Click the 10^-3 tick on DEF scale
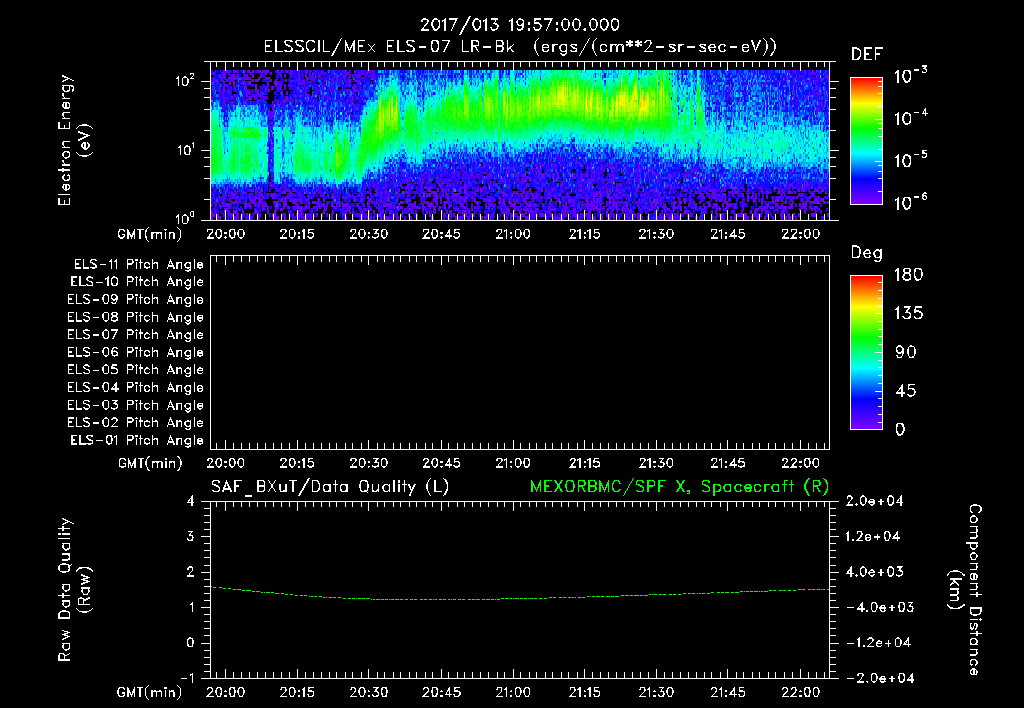Viewport: 1024px width, 708px height. tap(910, 76)
